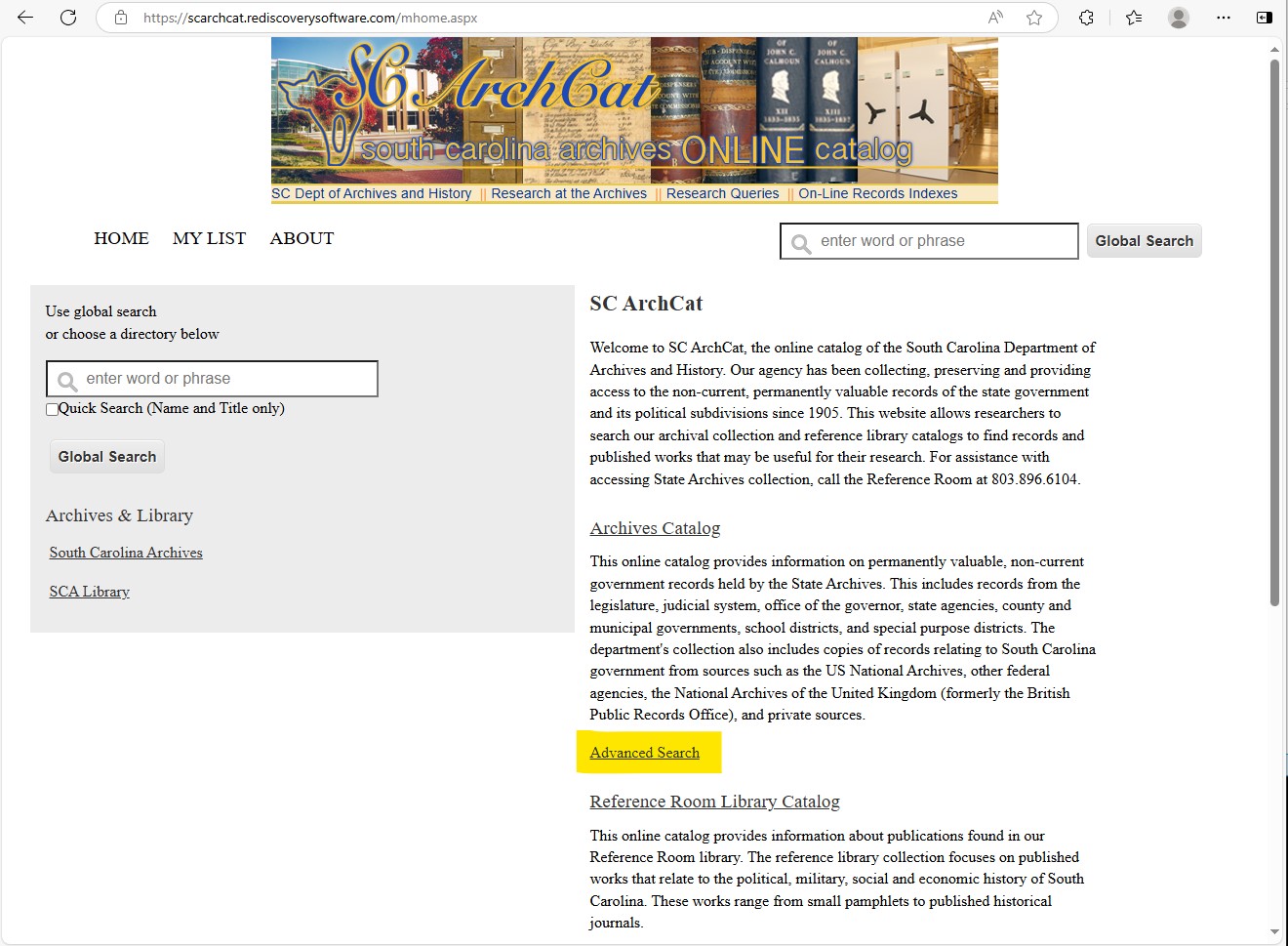Open the MY LIST menu item
Screen dimensions: 1288x946
[x=209, y=238]
